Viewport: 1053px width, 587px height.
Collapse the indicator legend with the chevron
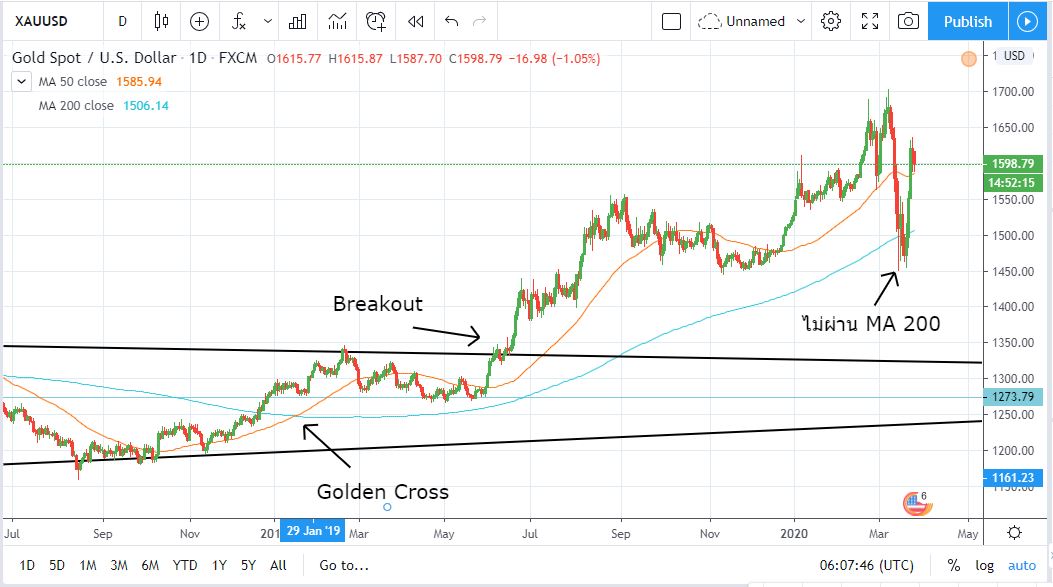[x=22, y=81]
